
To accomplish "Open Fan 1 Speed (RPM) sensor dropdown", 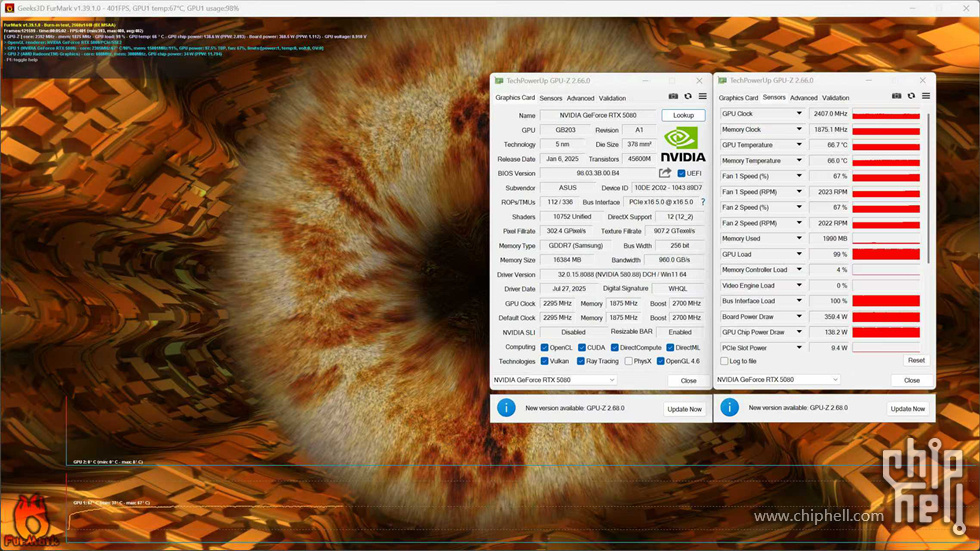I will (799, 192).
